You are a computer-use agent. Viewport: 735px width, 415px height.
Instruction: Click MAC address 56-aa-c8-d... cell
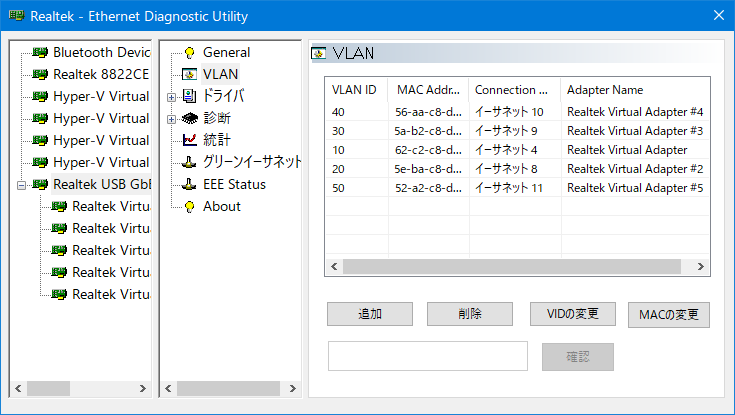tap(428, 112)
